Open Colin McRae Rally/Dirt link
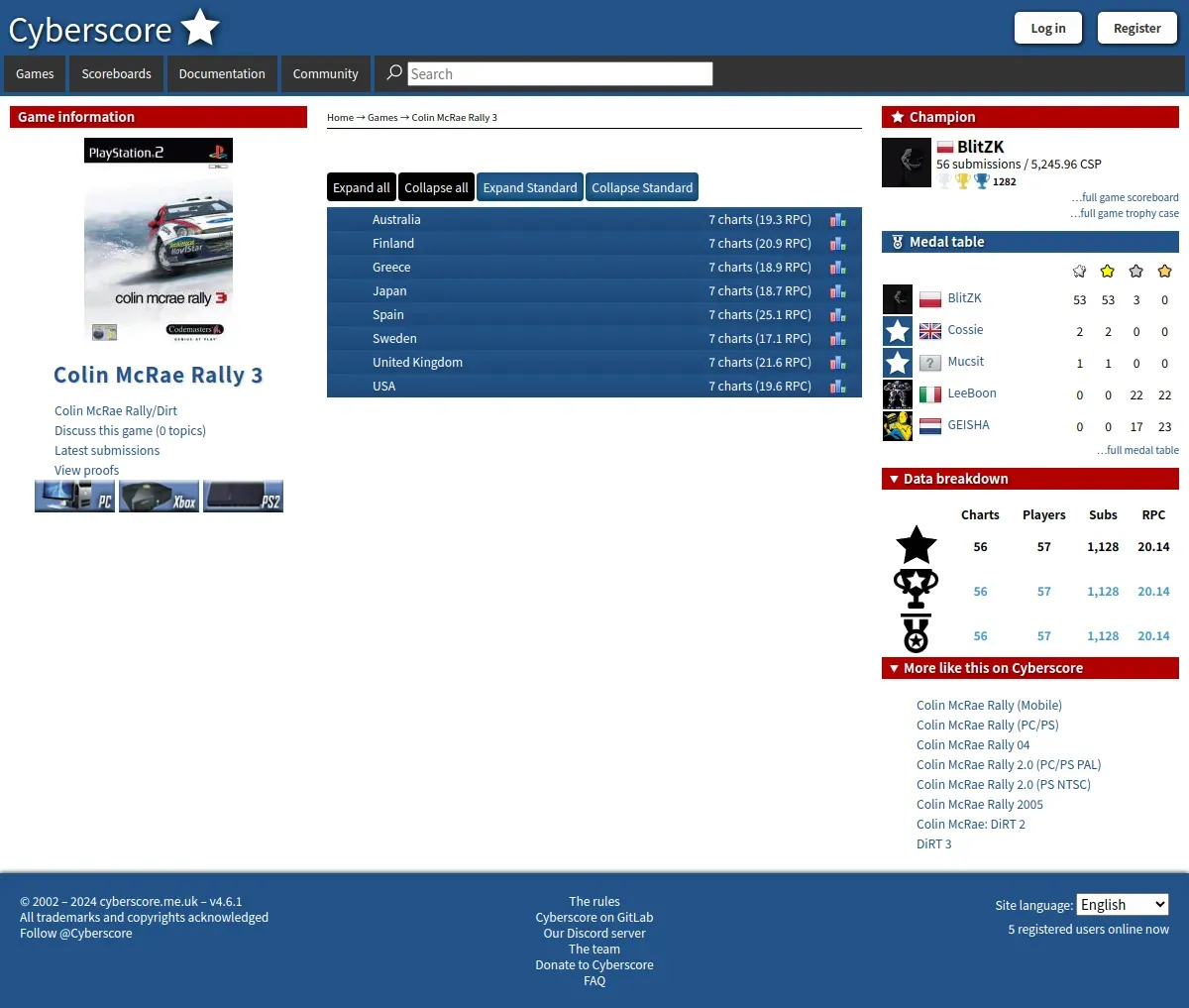The height and width of the screenshot is (1008, 1189). (116, 410)
